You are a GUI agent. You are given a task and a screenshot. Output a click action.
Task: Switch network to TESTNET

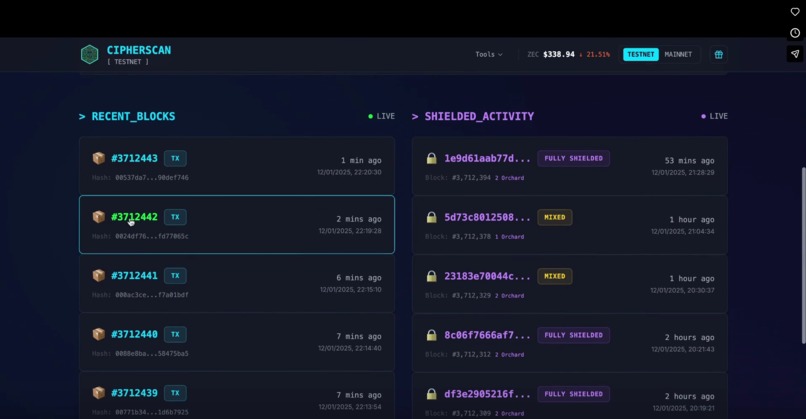640,54
